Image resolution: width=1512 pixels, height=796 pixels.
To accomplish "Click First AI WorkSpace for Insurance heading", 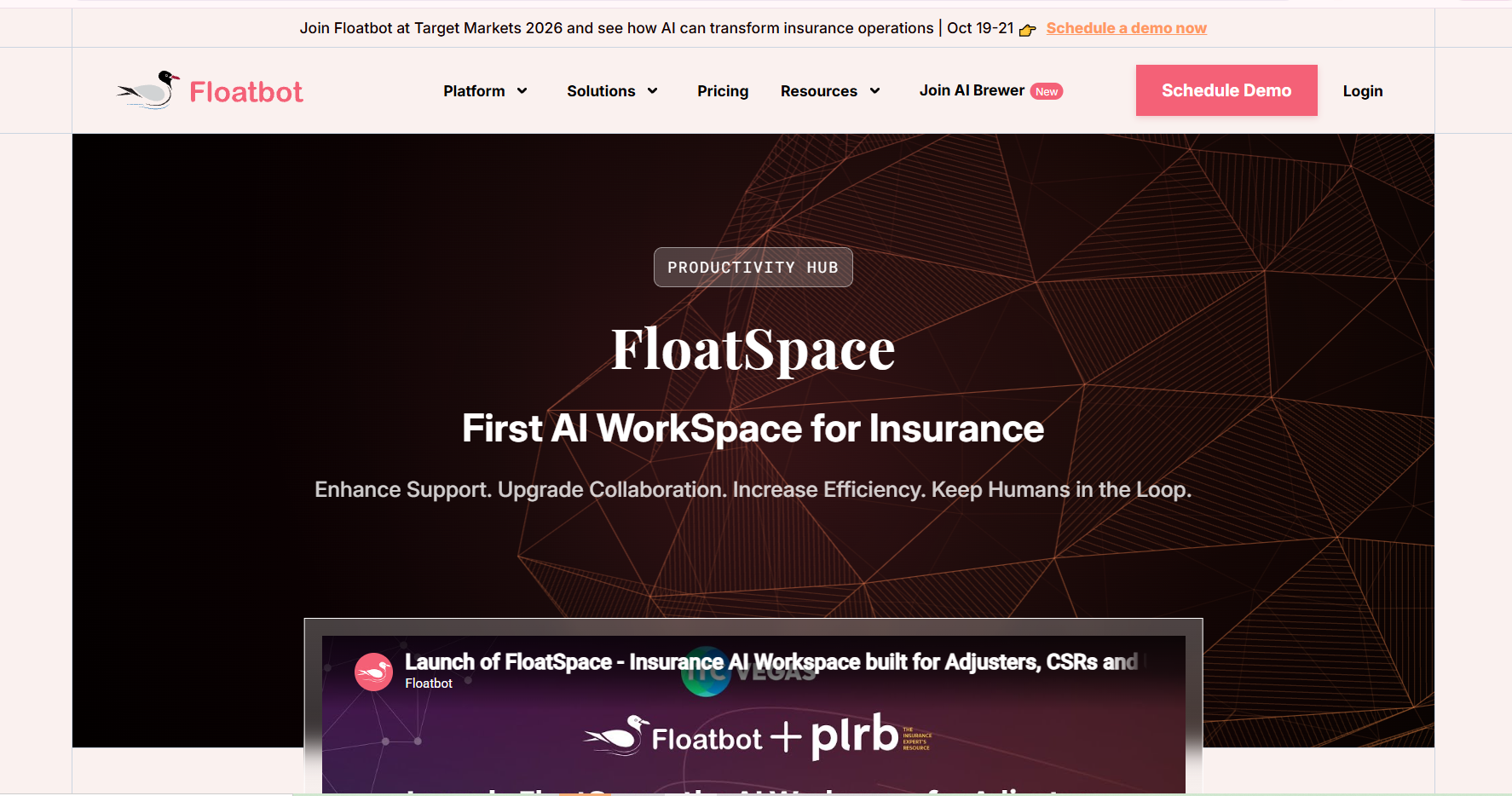I will (753, 429).
